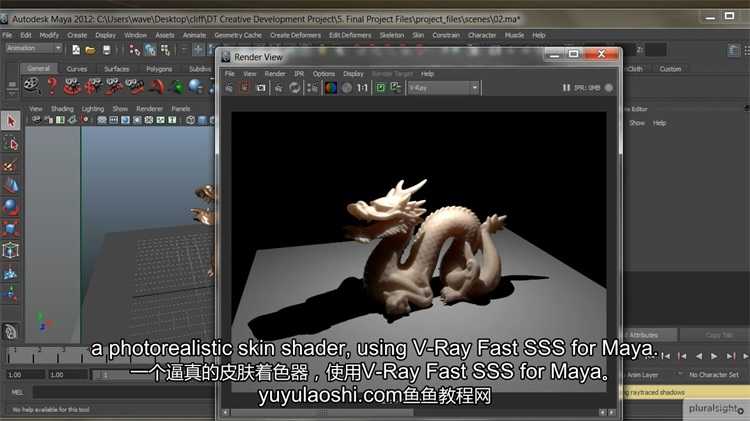Switch to the Polygons shelf tab
The image size is (750, 421).
pyautogui.click(x=159, y=69)
